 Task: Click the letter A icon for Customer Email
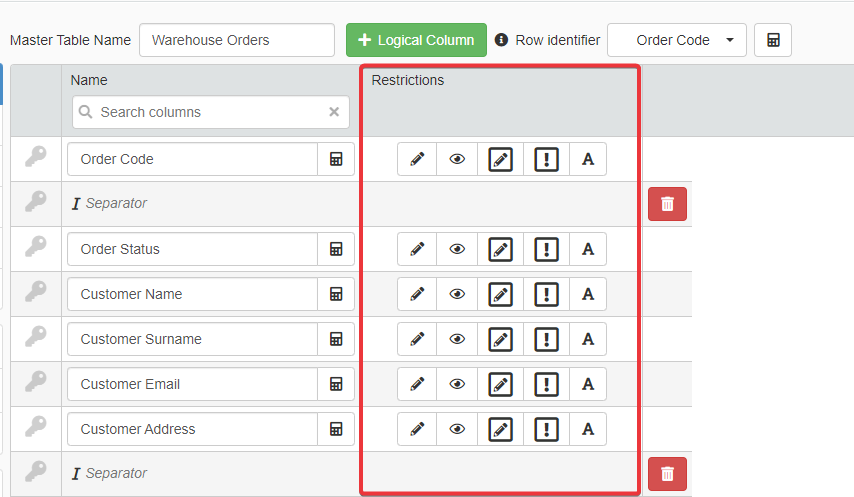tap(588, 384)
